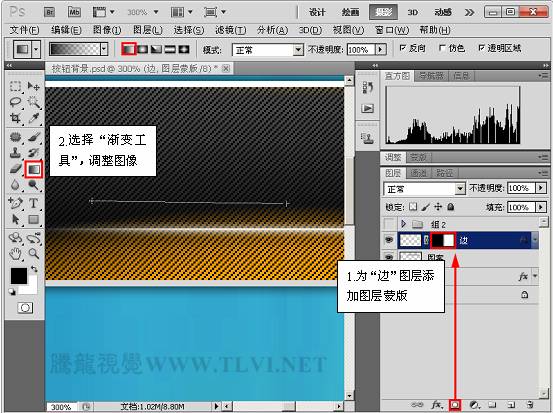Select the Eraser tool
This screenshot has width=553, height=413.
pos(16,169)
